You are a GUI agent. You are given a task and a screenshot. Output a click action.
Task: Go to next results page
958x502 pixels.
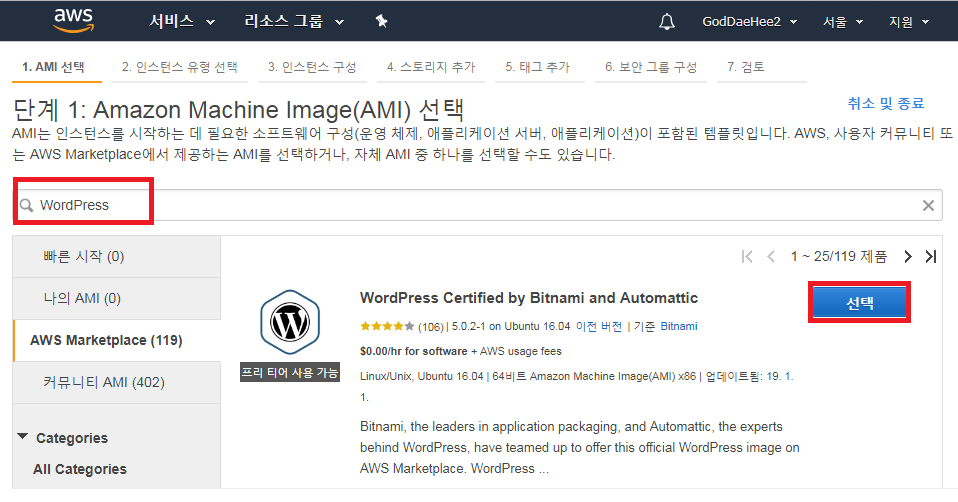pos(908,256)
